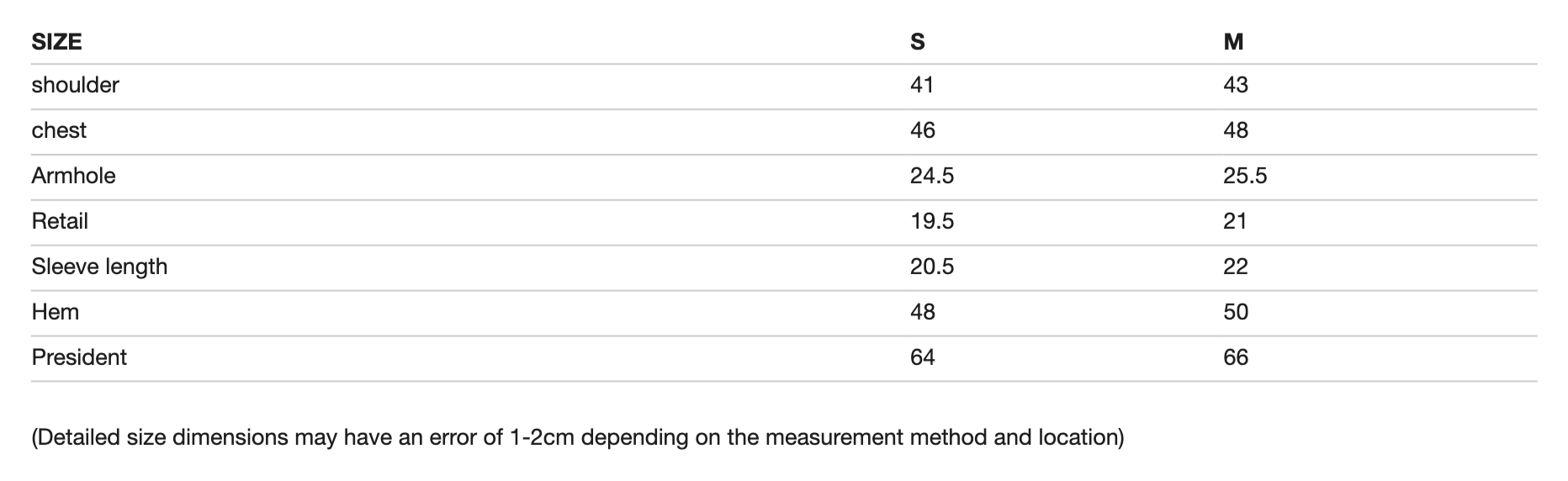The image size is (1568, 481).
Task: Select chest value 46 for size S
Action: click(922, 130)
